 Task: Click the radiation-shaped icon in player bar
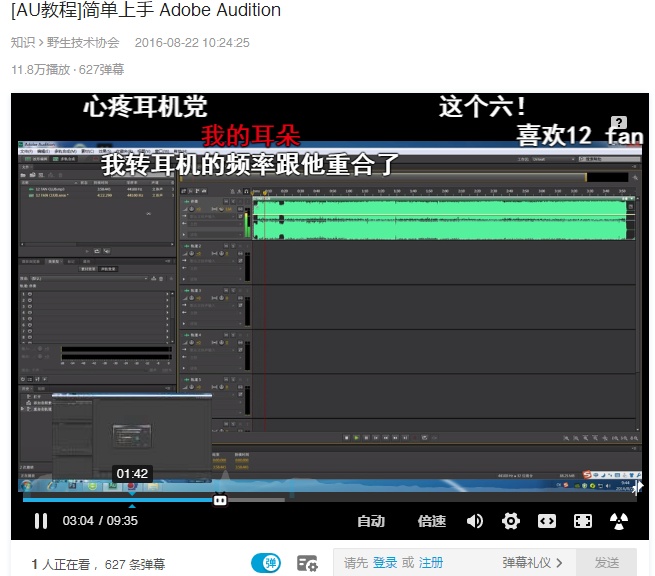619,521
